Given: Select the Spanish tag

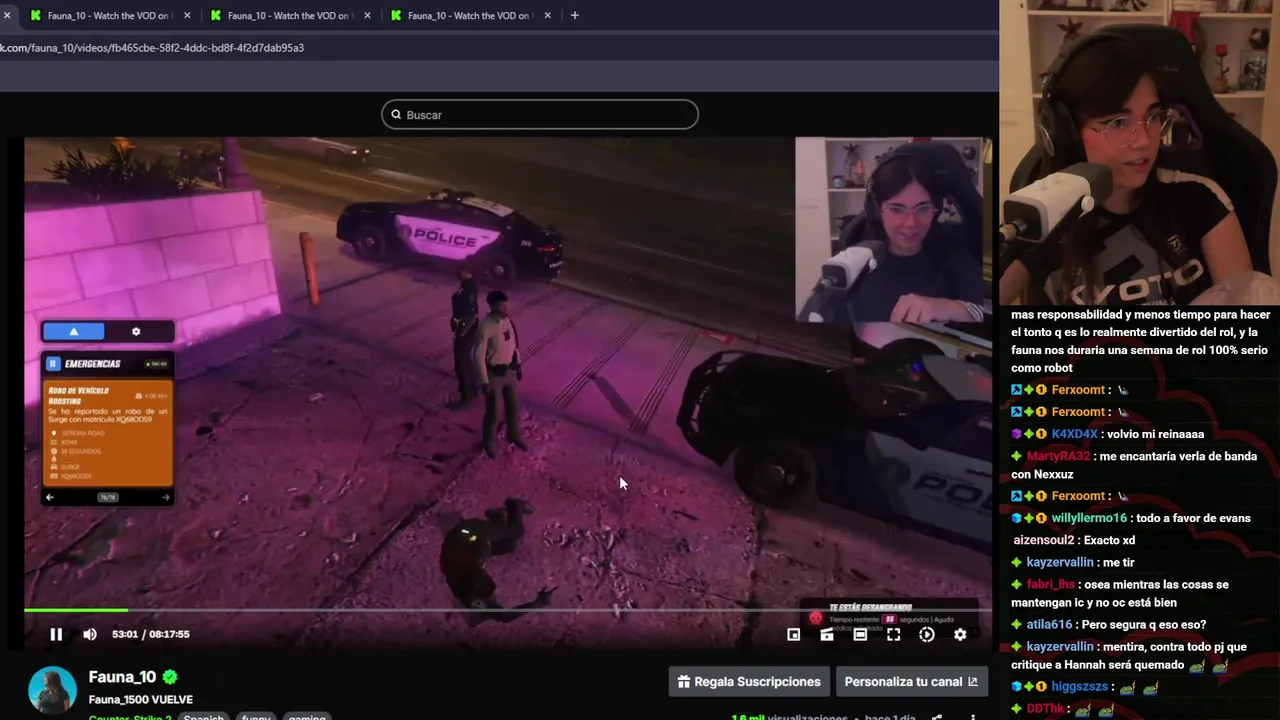Looking at the screenshot, I should coord(204,717).
